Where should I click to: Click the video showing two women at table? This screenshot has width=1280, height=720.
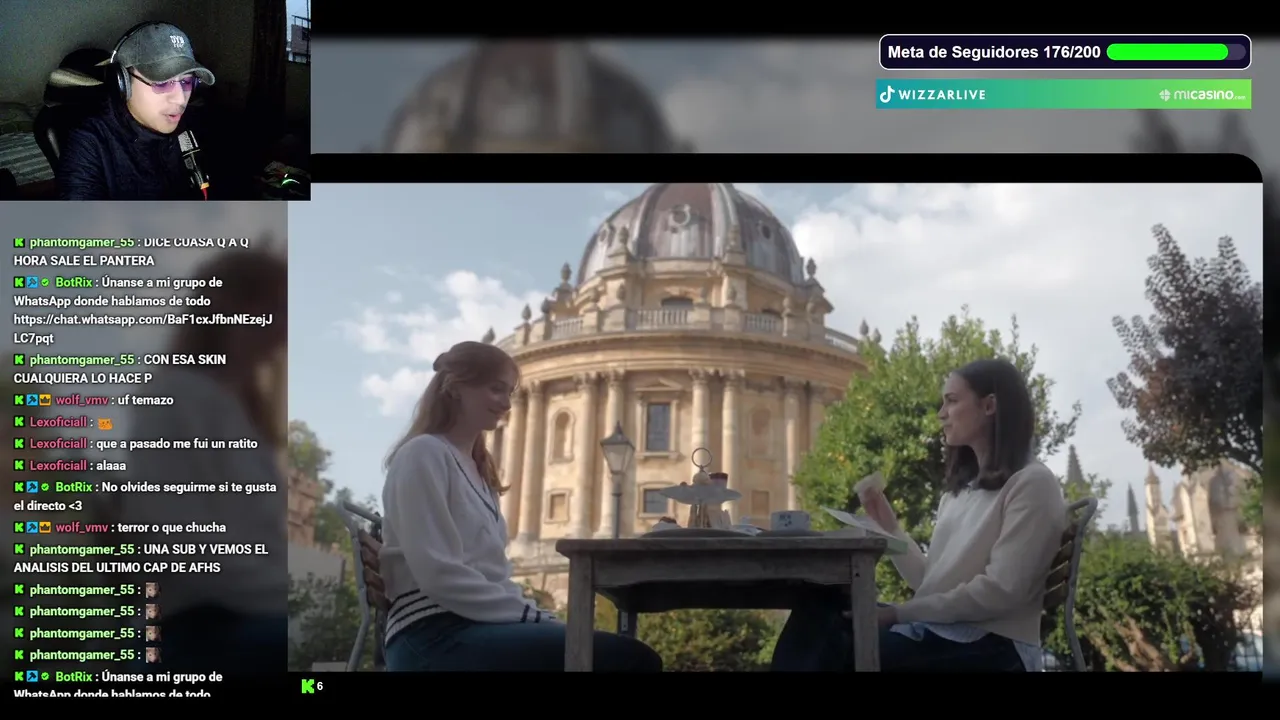tap(775, 427)
